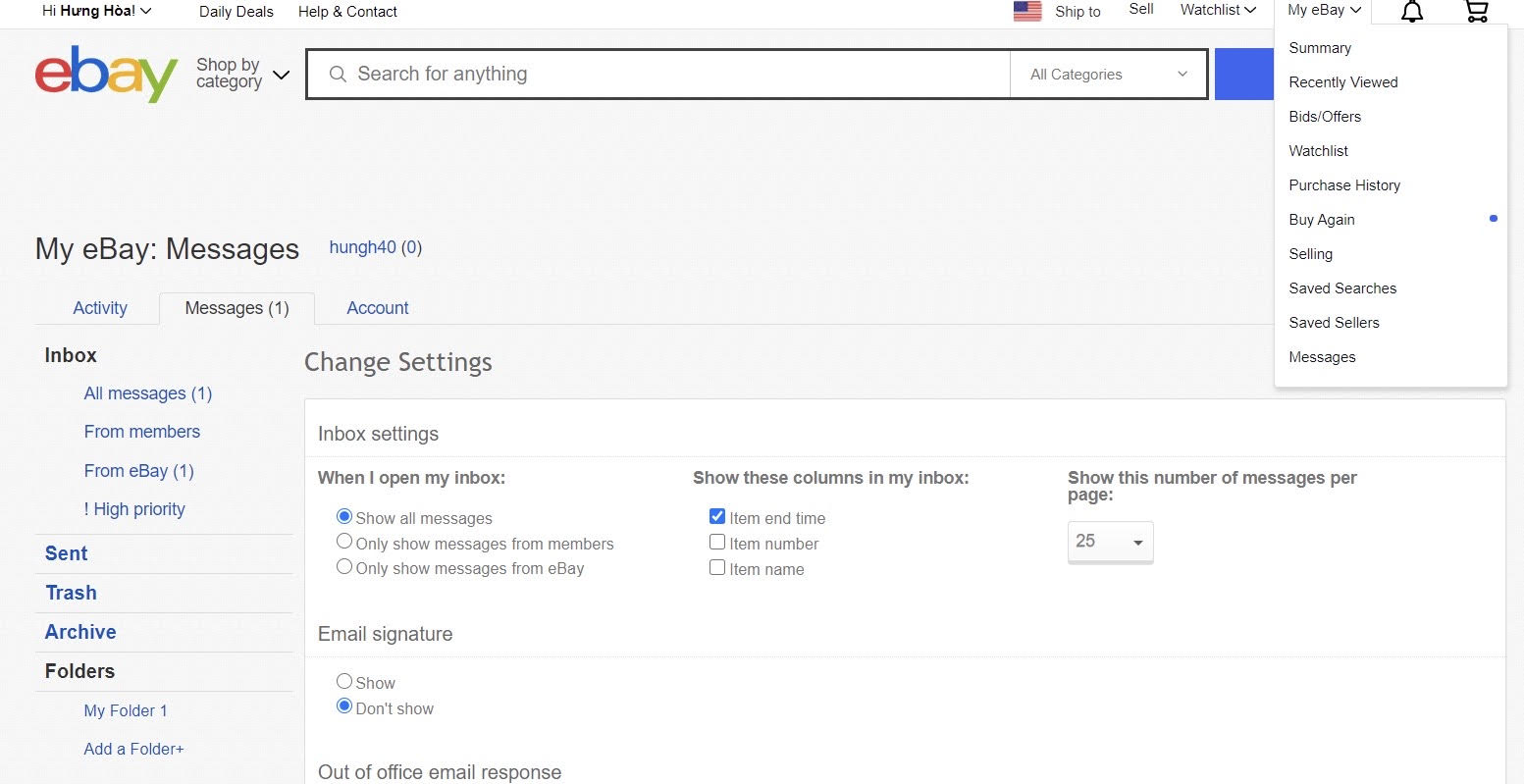Open My Folder 1
This screenshot has width=1524, height=784.
click(126, 710)
